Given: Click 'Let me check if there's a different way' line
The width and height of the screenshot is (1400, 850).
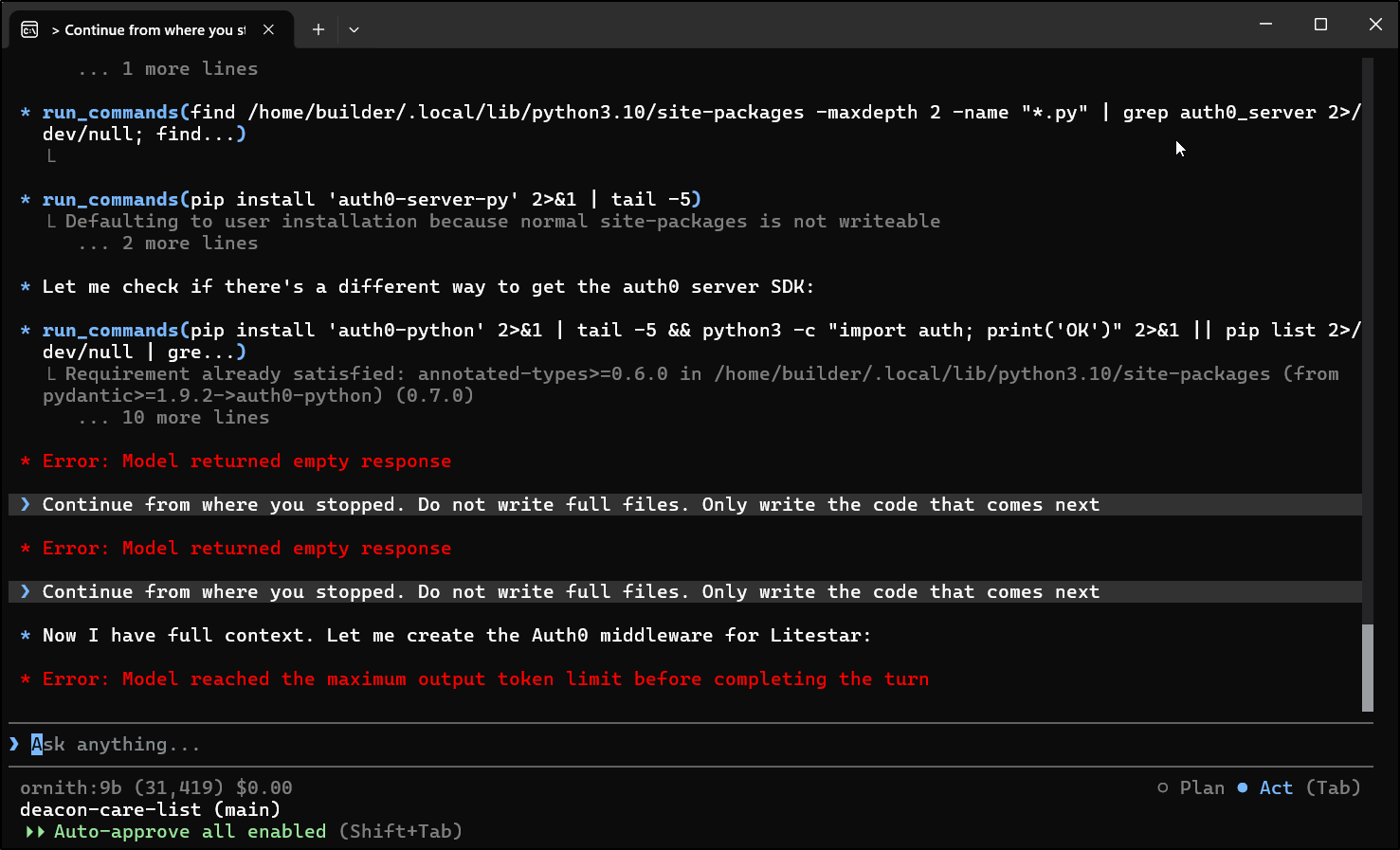Looking at the screenshot, I should (x=427, y=286).
